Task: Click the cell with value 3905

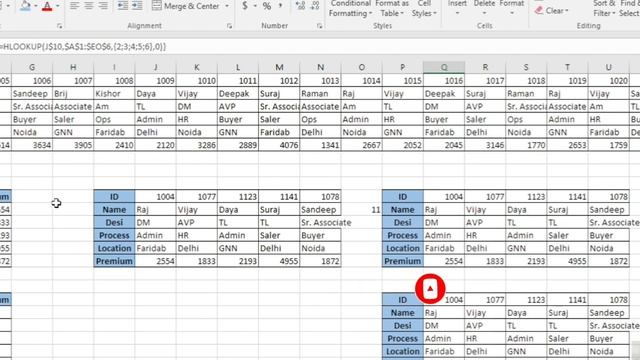Action: [73, 145]
